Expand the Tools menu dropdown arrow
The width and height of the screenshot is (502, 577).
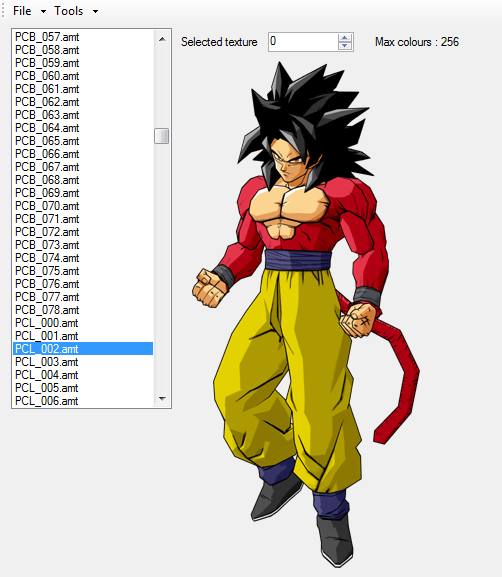click(95, 11)
